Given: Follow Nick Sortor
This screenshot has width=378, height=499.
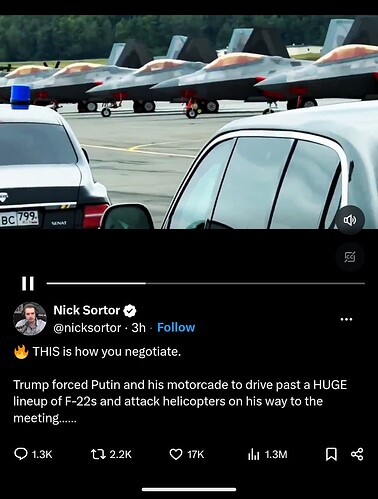Looking at the screenshot, I should tap(176, 327).
